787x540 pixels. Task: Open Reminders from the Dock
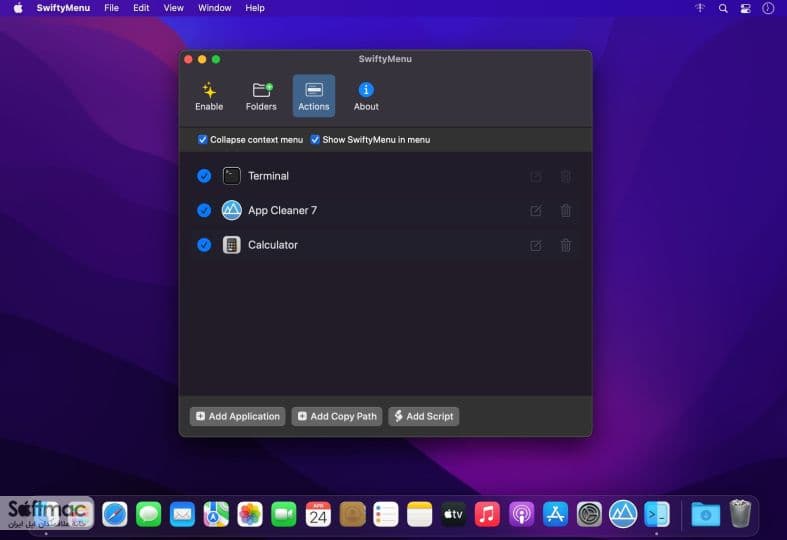[x=386, y=514]
